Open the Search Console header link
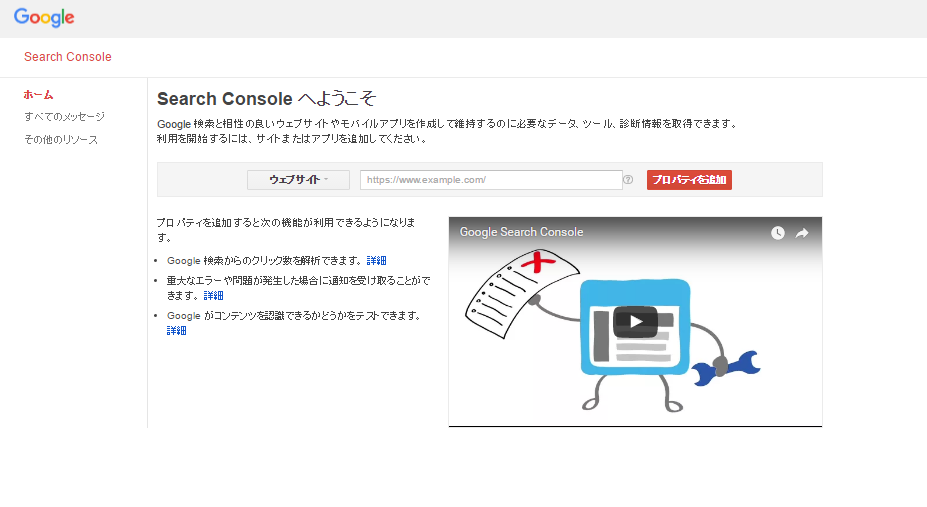Viewport: 927px width, 507px height. pyautogui.click(x=67, y=57)
